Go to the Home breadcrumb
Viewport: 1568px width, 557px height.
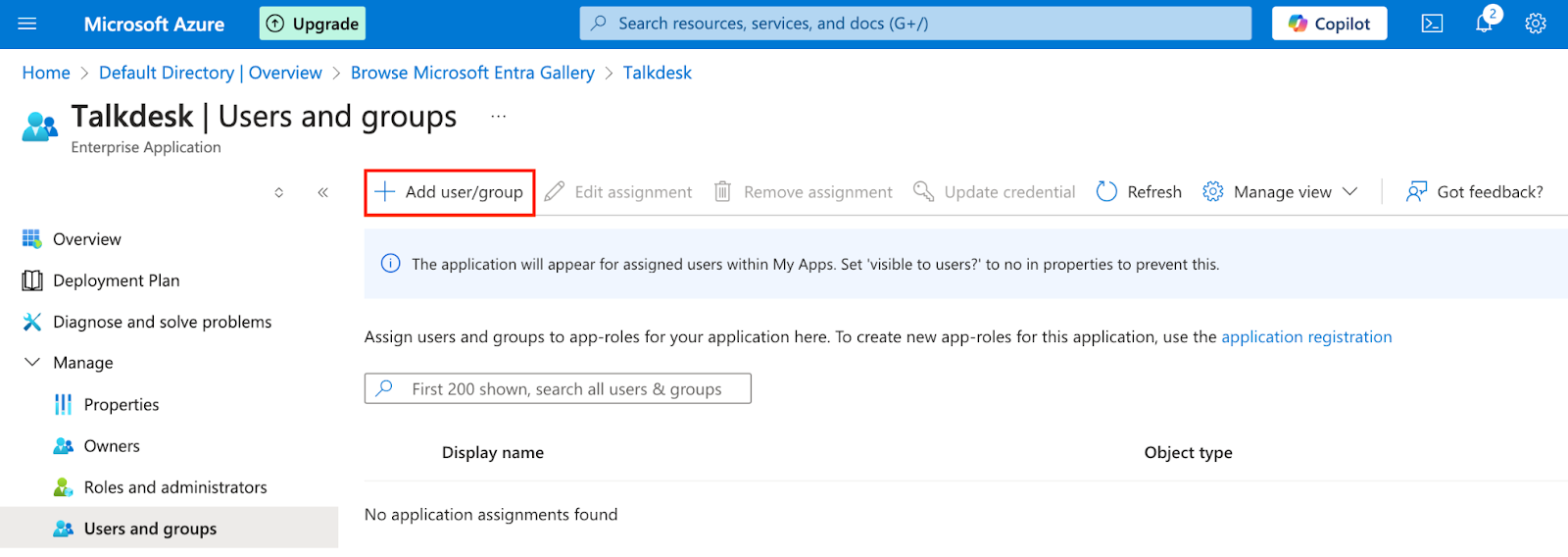point(46,73)
